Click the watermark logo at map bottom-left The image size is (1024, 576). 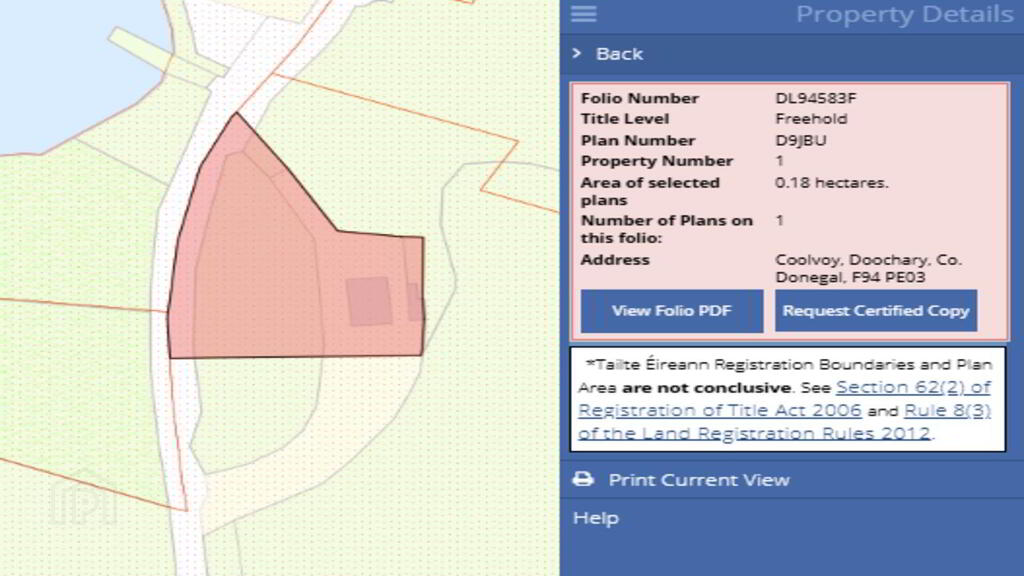84,503
